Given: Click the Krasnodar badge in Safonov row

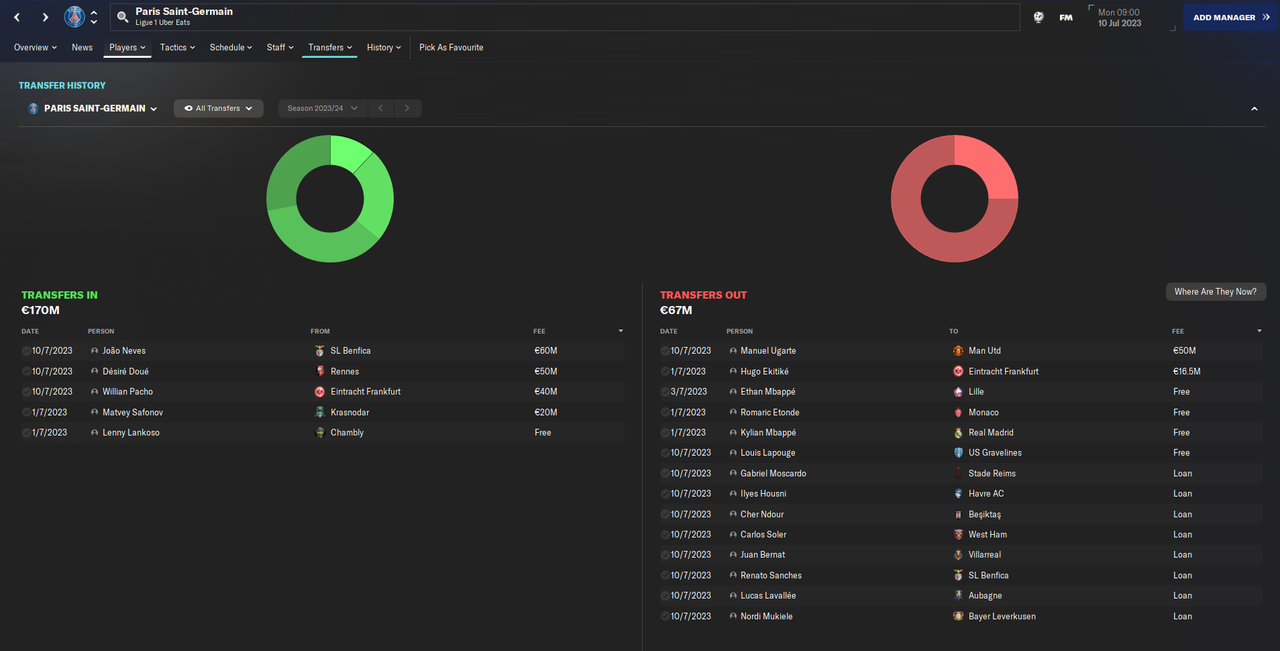Looking at the screenshot, I should (320, 412).
